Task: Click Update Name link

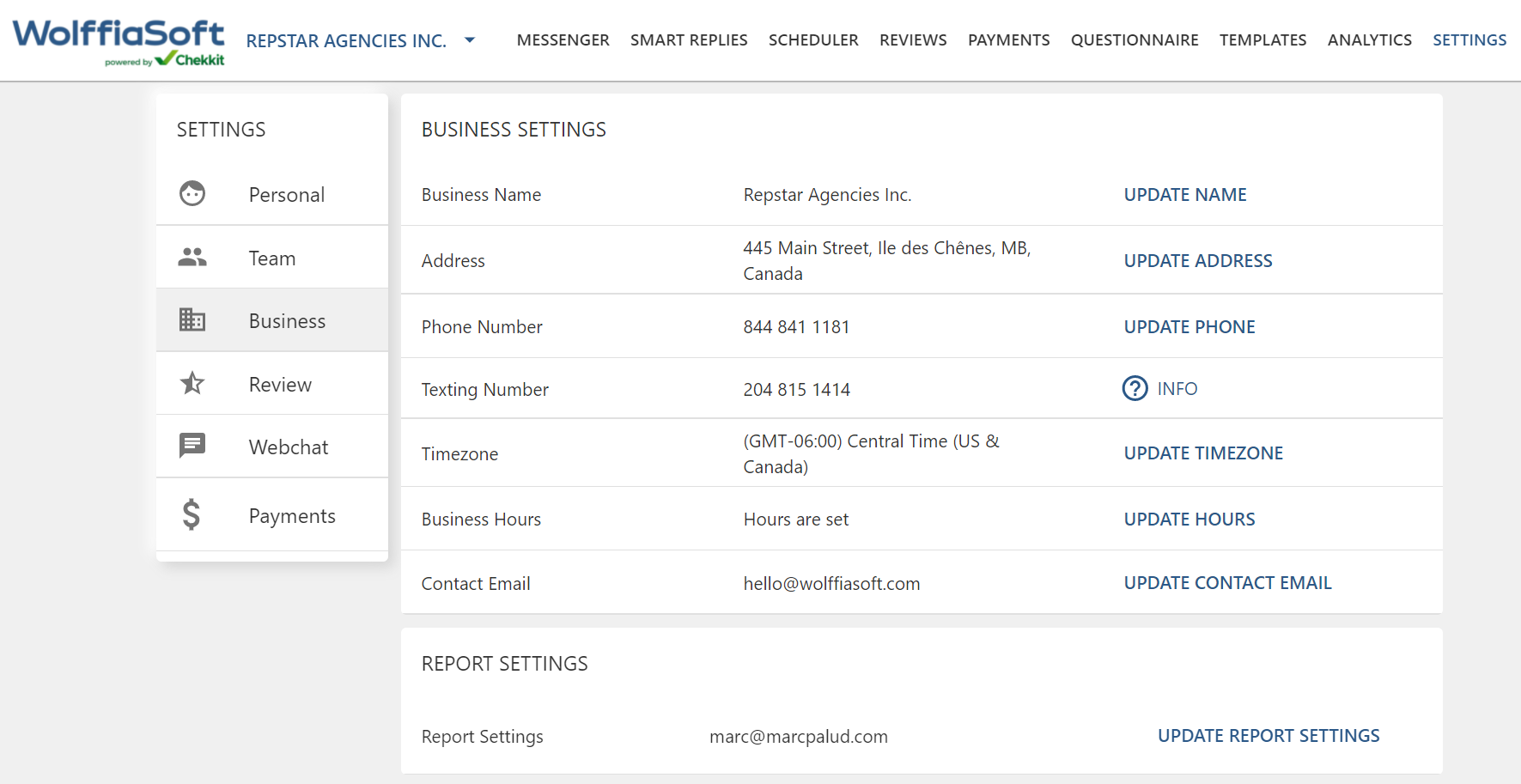Action: pyautogui.click(x=1185, y=195)
